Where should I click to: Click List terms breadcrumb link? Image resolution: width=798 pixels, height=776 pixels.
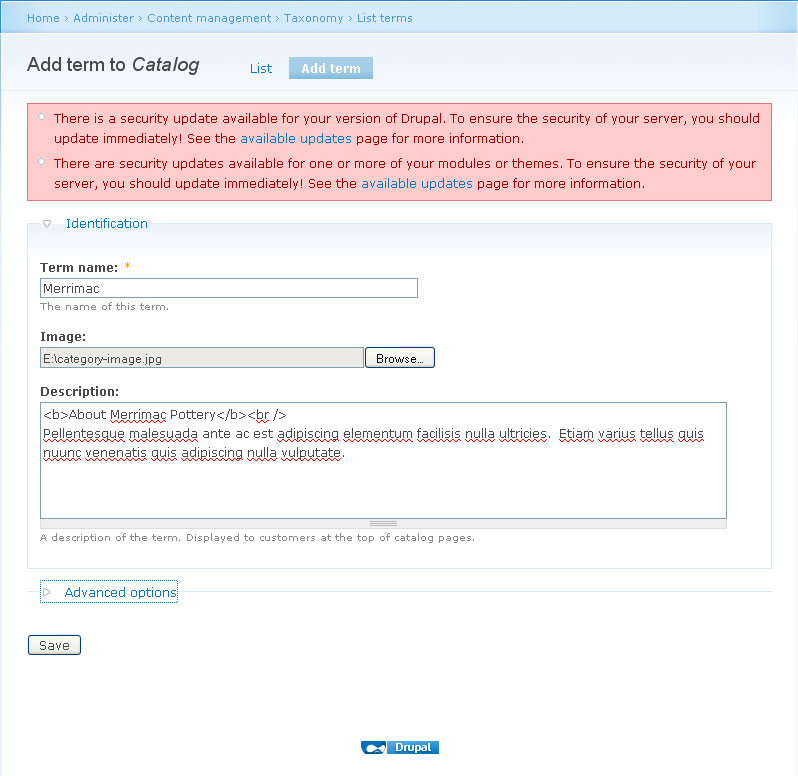tap(385, 18)
